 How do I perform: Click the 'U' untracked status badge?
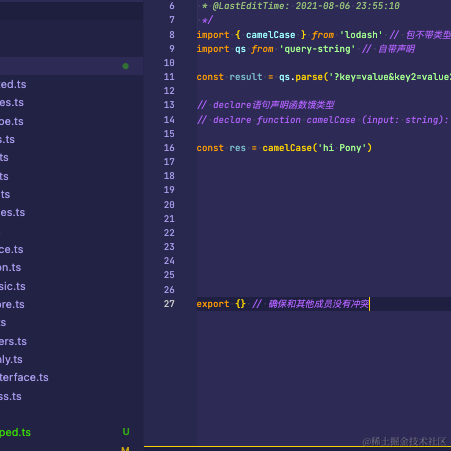coord(126,432)
